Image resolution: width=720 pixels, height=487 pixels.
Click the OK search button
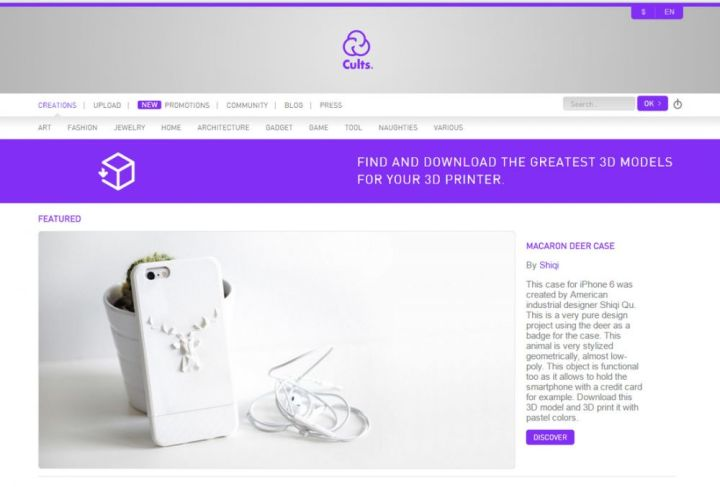652,104
